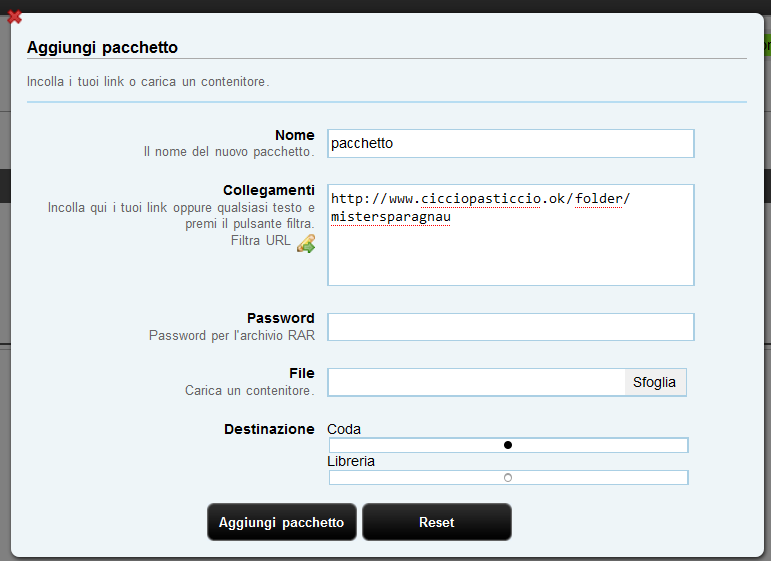Open the file browser with Sfoglia
This screenshot has width=771, height=561.
coord(655,382)
